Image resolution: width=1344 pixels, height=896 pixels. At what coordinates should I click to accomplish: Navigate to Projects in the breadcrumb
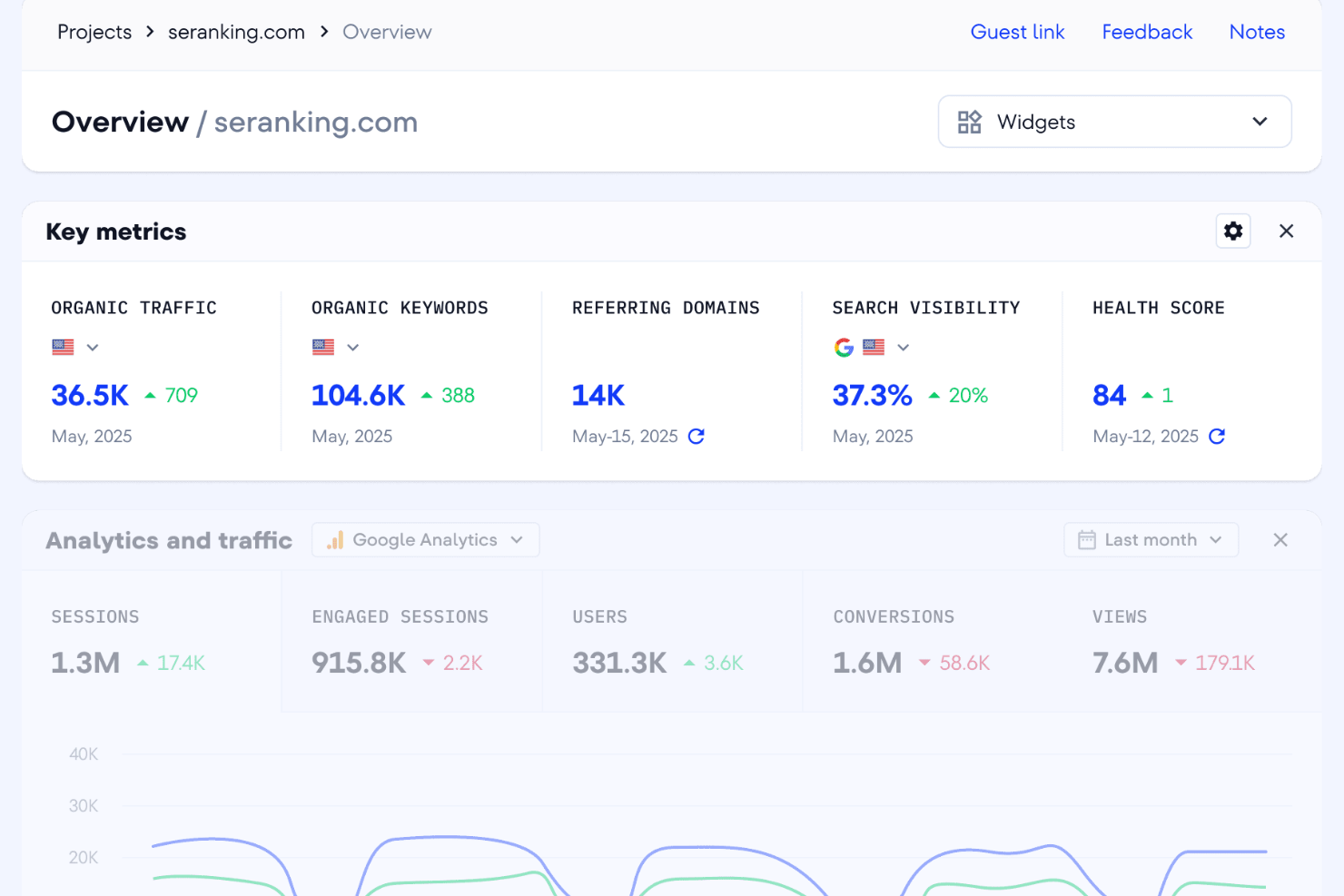[94, 32]
